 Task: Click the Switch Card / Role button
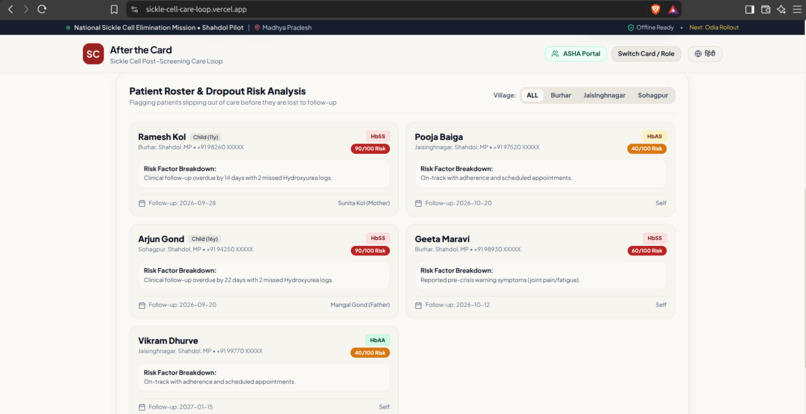646,53
